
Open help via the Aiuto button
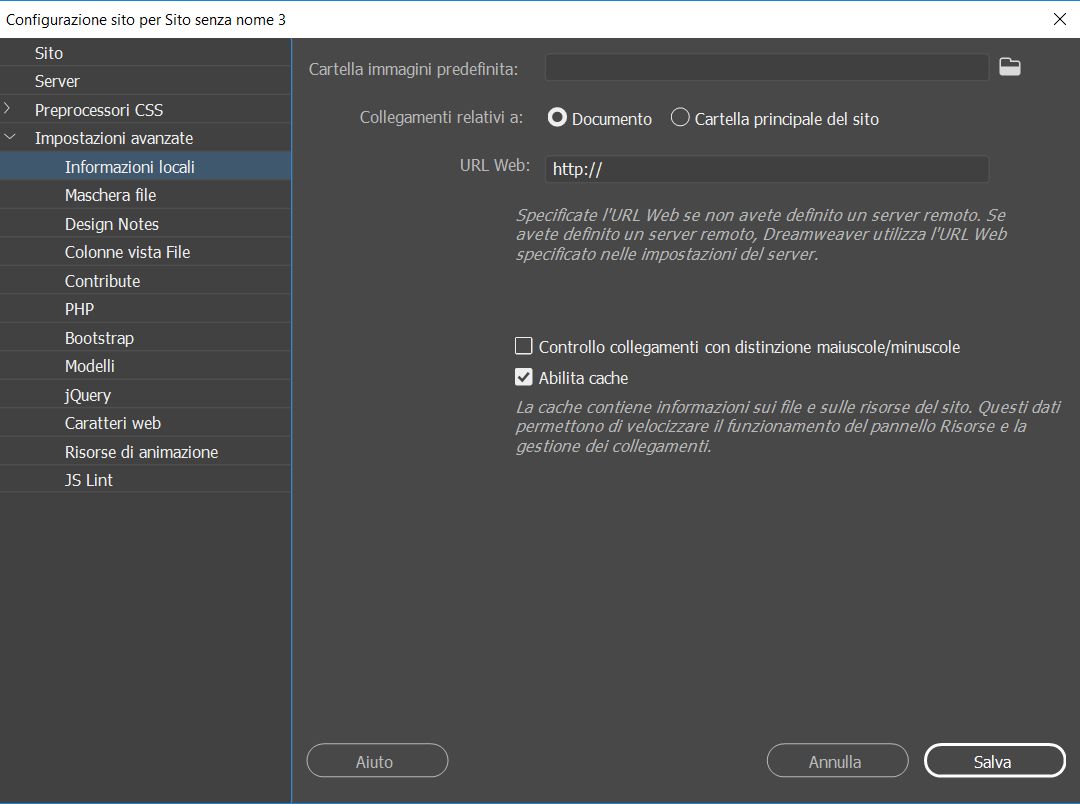point(377,760)
